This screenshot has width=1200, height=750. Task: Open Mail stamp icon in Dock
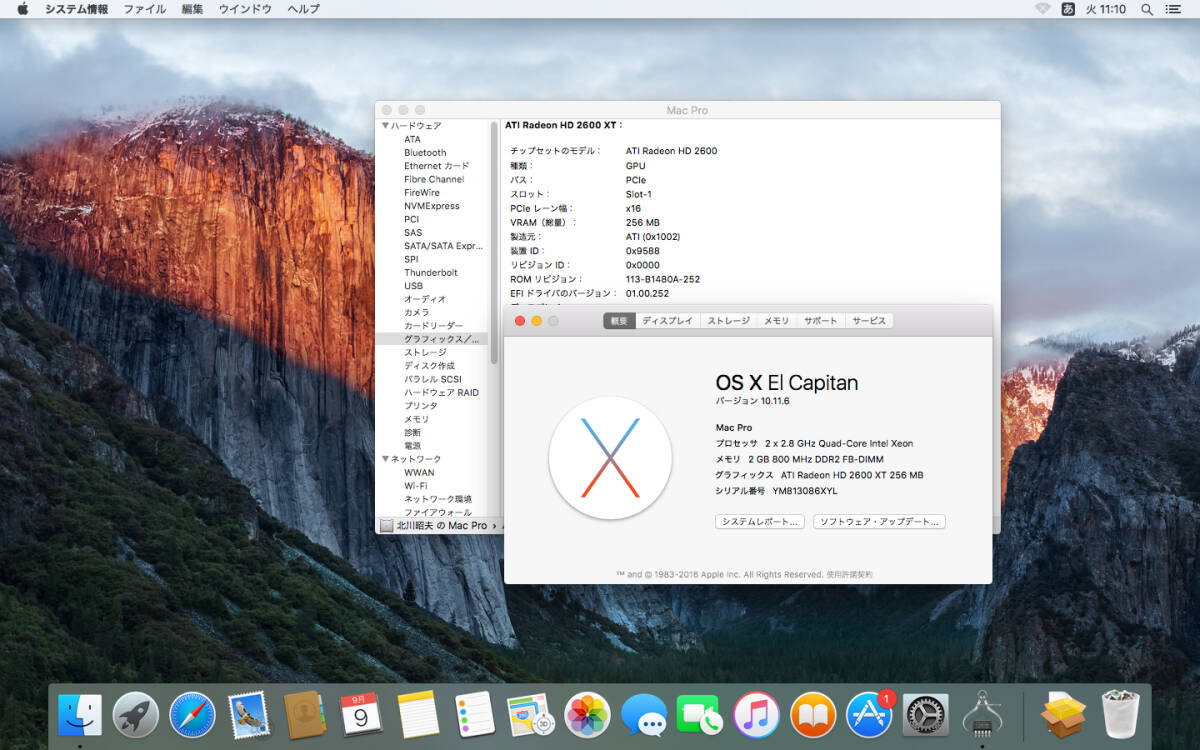pyautogui.click(x=248, y=714)
